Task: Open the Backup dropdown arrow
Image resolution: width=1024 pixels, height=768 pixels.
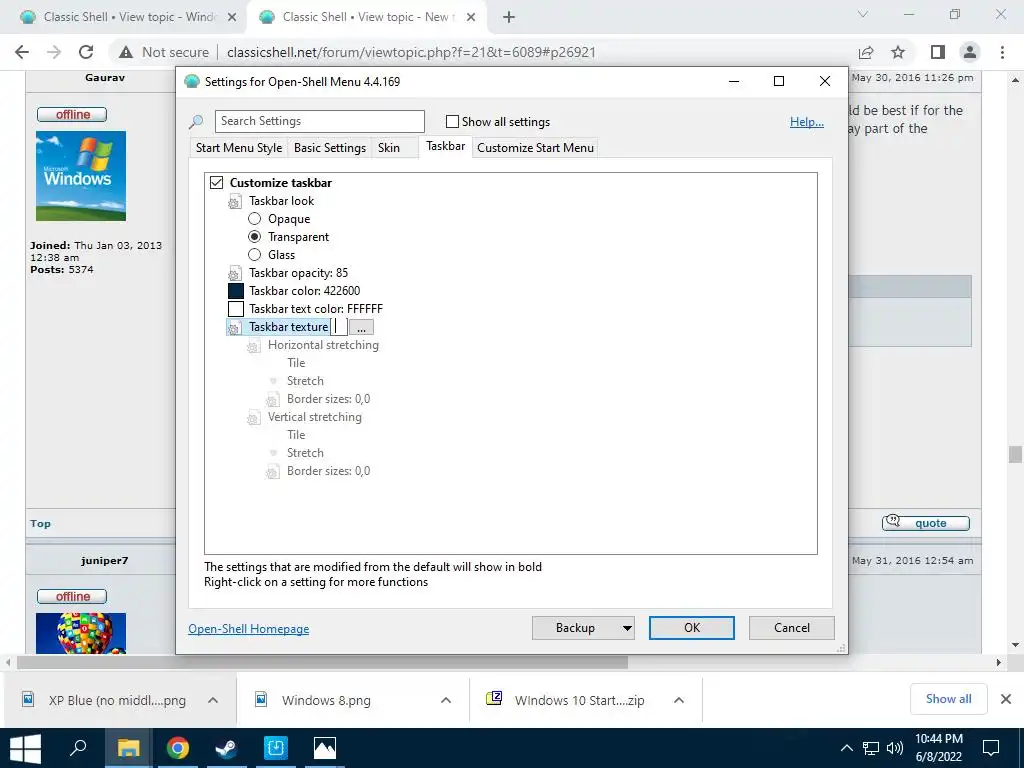Action: [x=626, y=628]
